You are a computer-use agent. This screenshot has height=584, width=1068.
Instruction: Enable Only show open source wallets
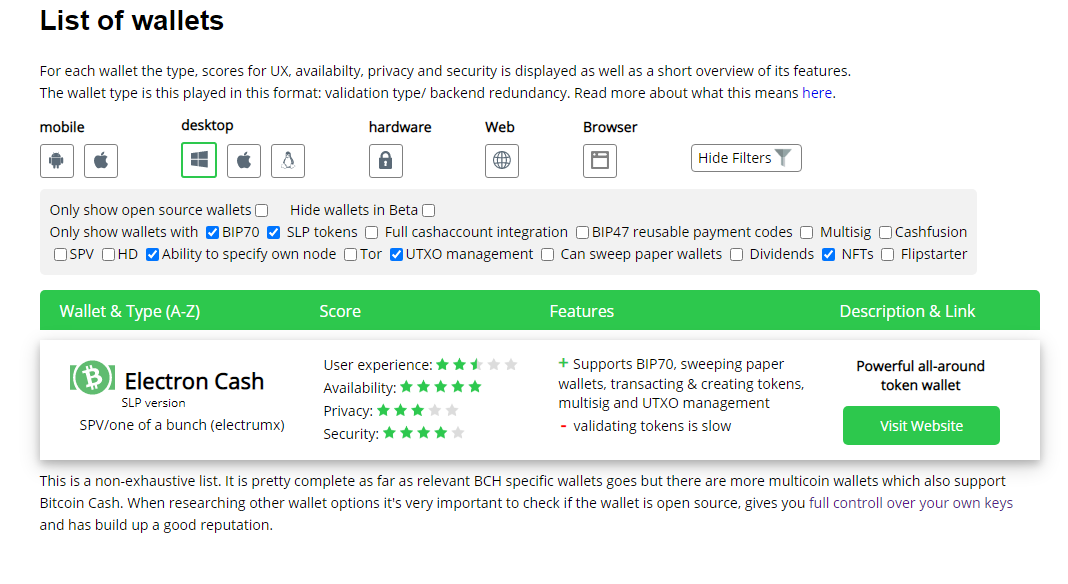click(x=262, y=211)
